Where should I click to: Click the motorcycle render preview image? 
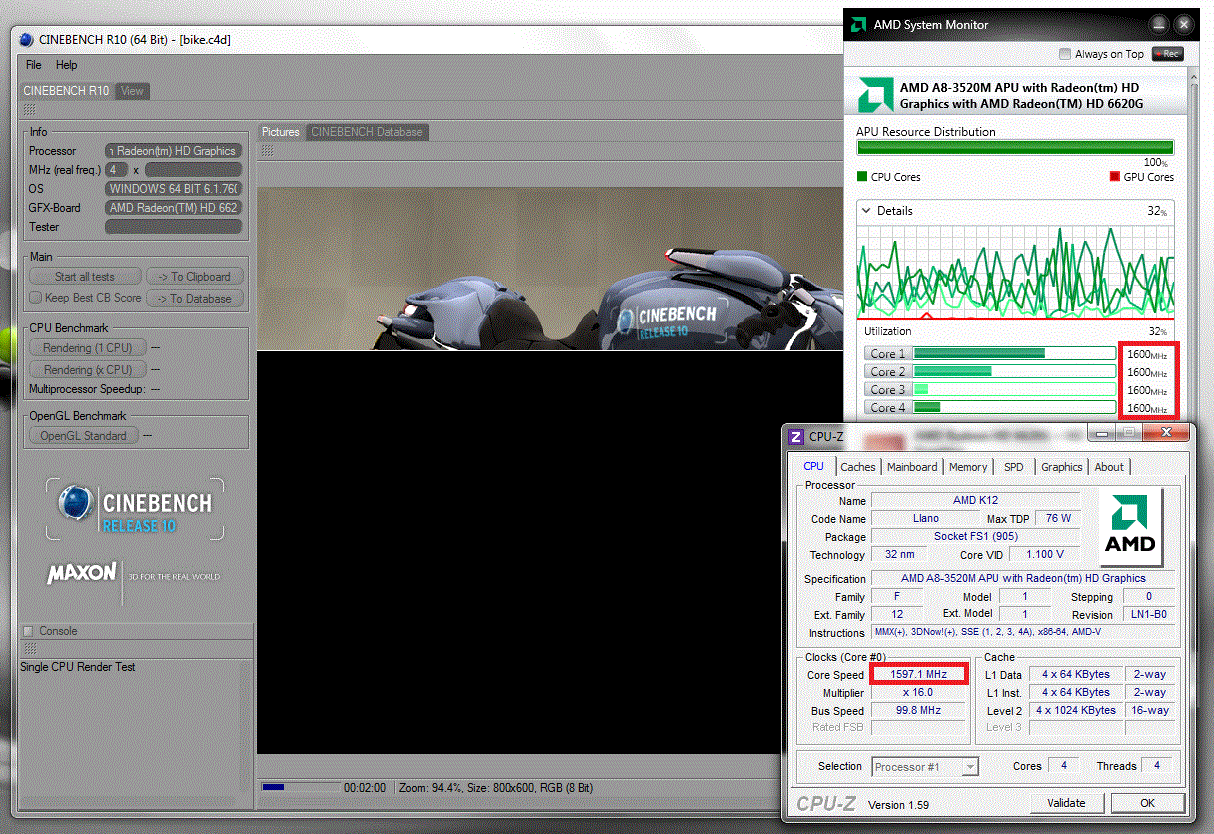click(550, 268)
